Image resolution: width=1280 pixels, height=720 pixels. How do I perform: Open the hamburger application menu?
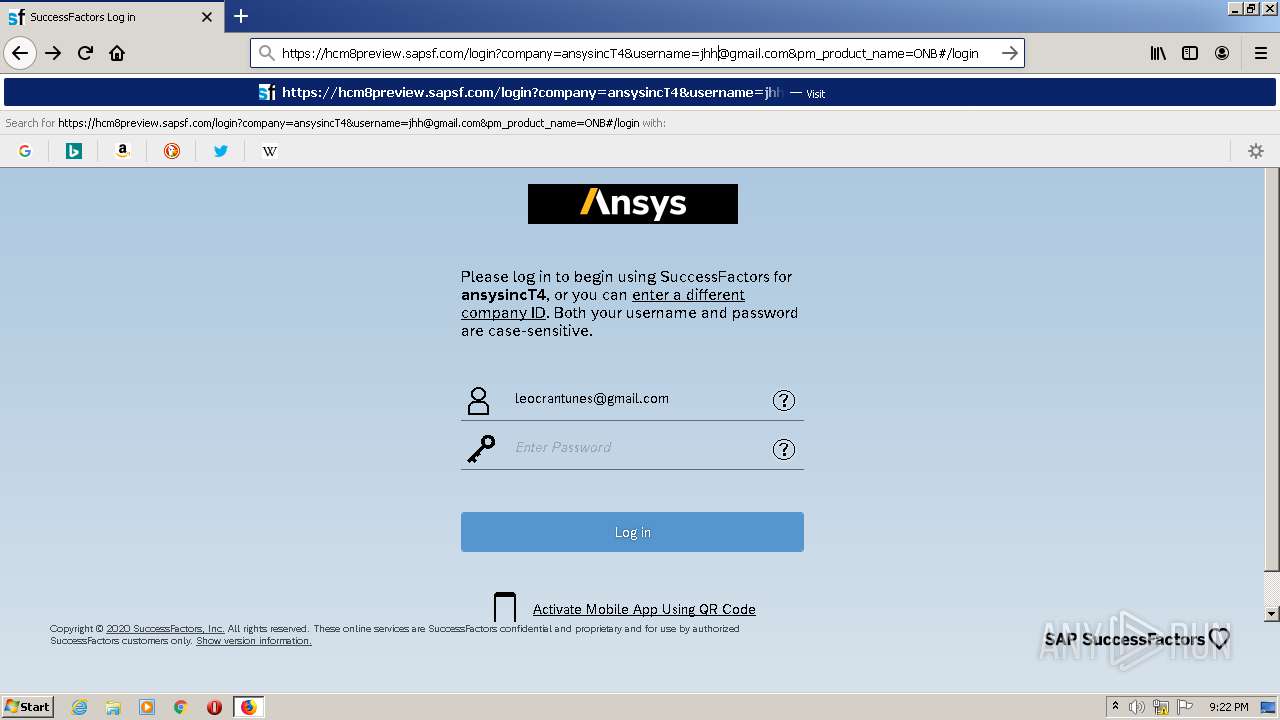point(1260,53)
